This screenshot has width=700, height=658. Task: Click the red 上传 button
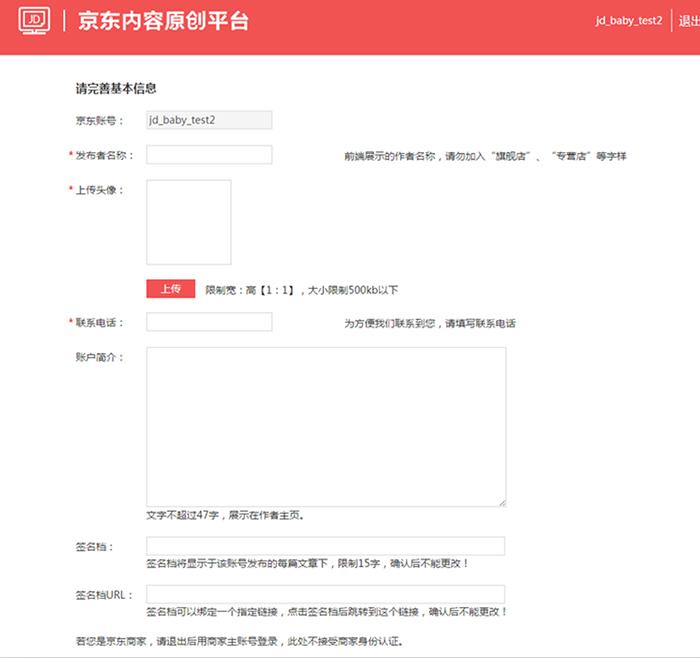(171, 289)
